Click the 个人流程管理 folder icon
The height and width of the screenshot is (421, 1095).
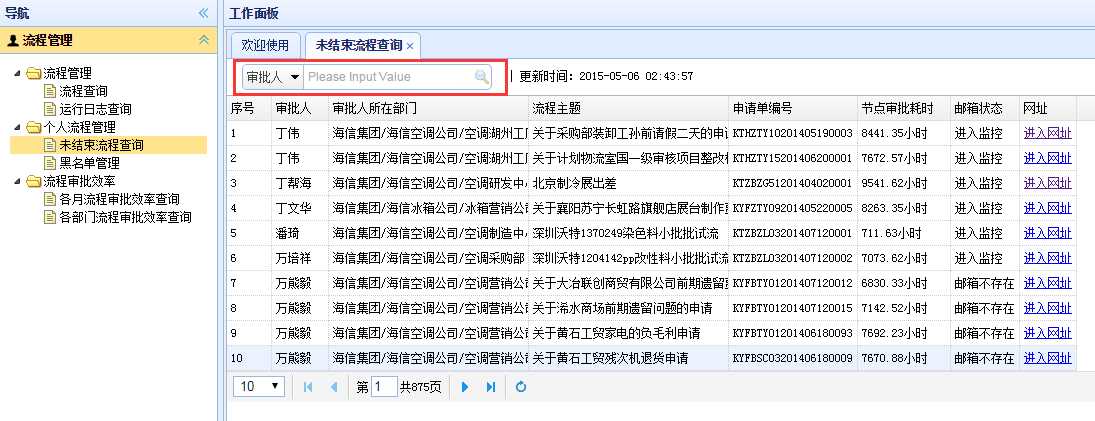coord(34,128)
